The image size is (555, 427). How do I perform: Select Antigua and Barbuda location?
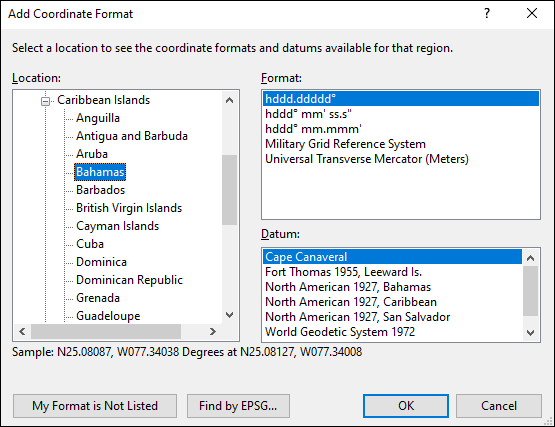pyautogui.click(x=132, y=136)
